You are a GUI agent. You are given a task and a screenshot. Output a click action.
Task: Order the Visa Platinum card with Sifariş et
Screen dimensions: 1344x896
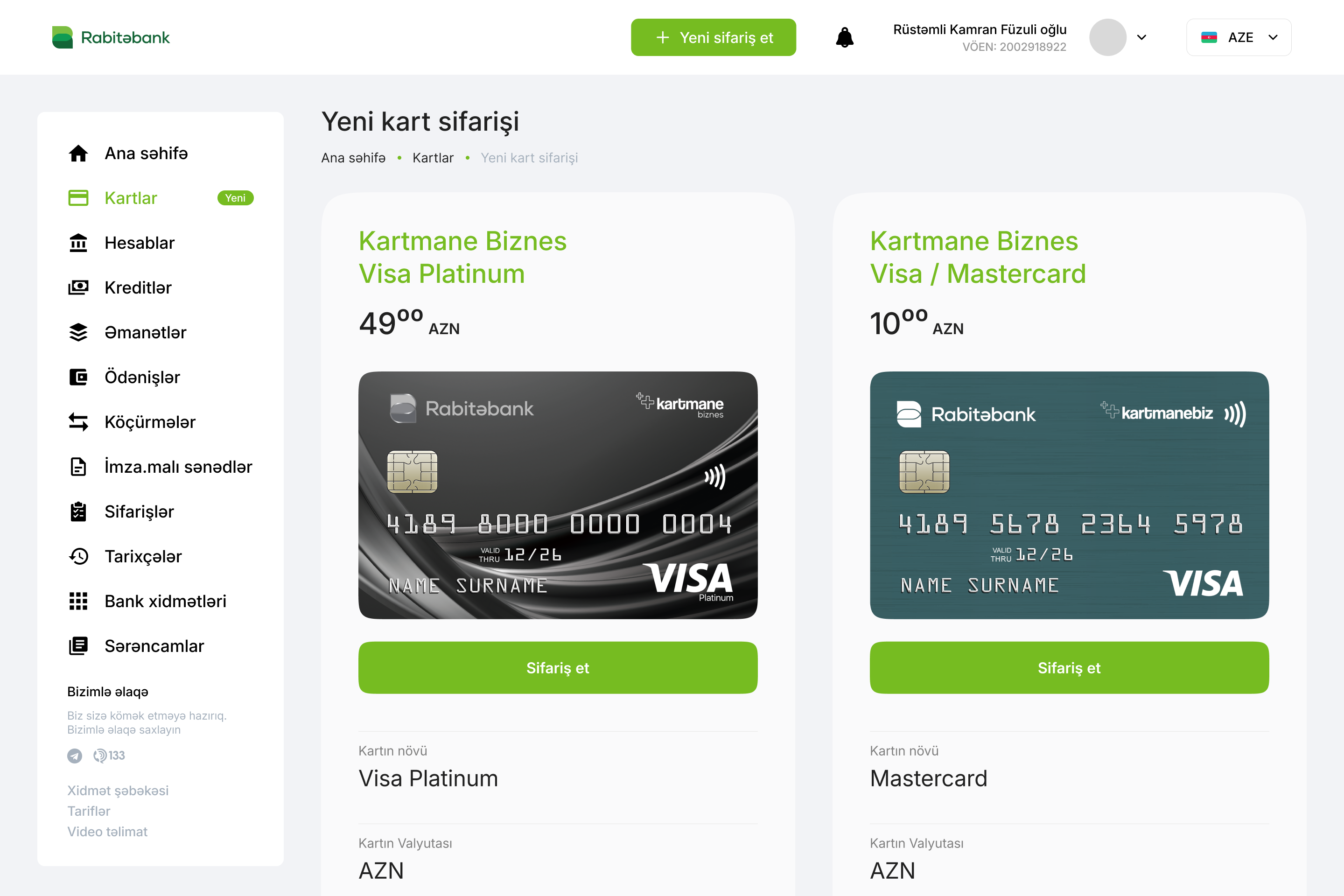[x=558, y=667]
